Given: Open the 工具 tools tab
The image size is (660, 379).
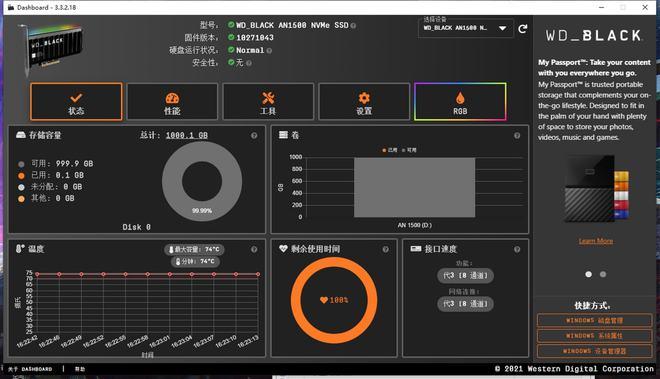Looking at the screenshot, I should pos(268,101).
